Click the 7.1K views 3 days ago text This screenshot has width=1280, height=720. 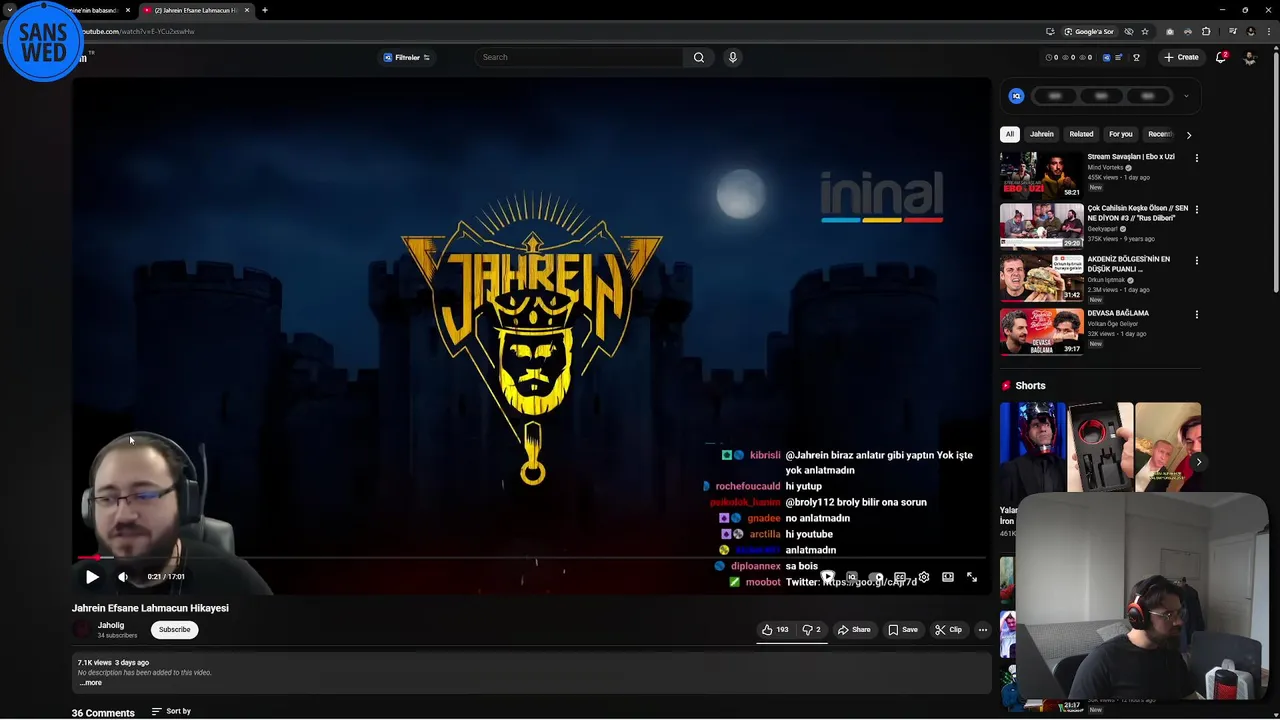pos(113,662)
